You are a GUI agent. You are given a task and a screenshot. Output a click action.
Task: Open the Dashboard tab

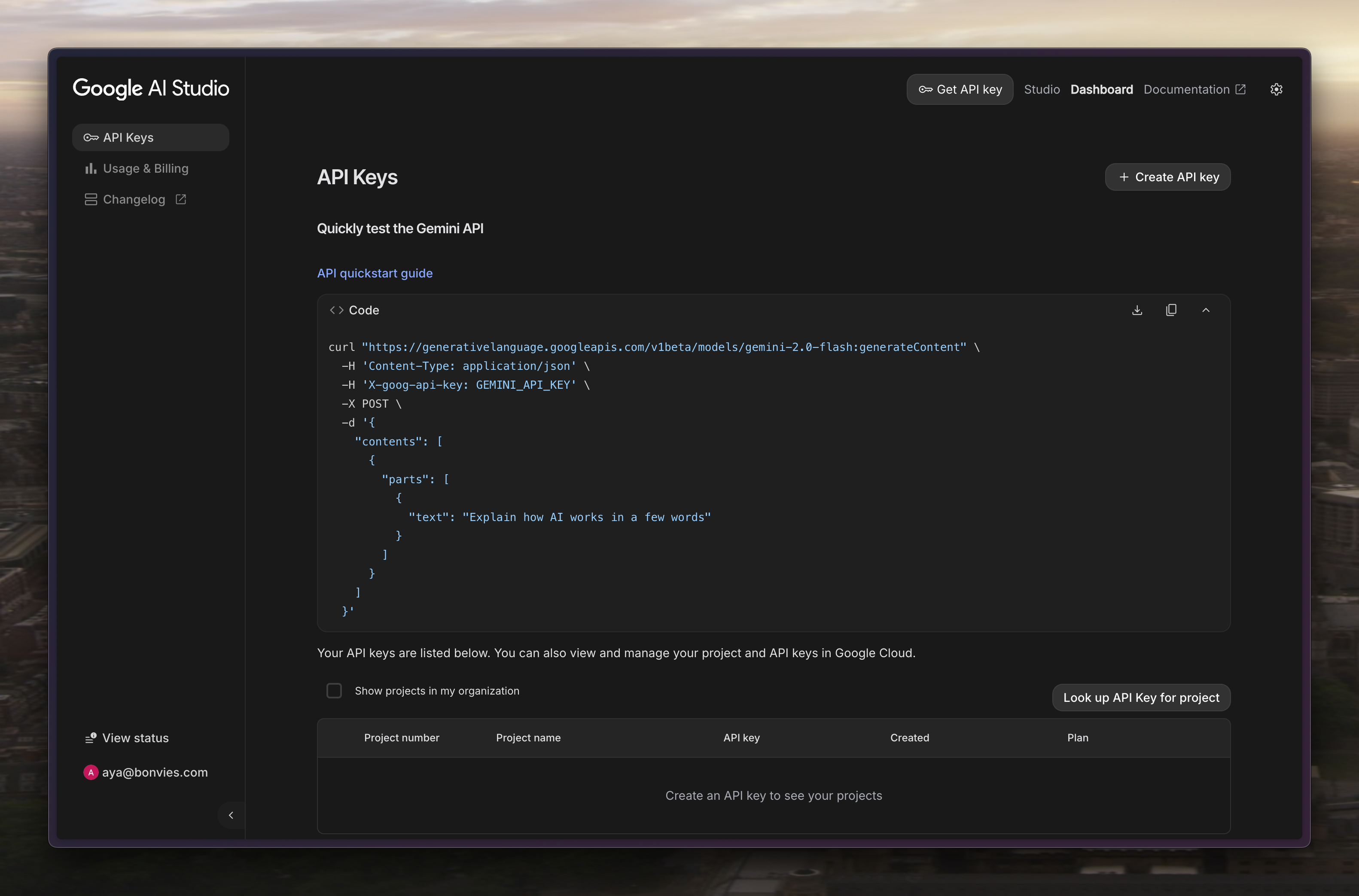coord(1101,89)
